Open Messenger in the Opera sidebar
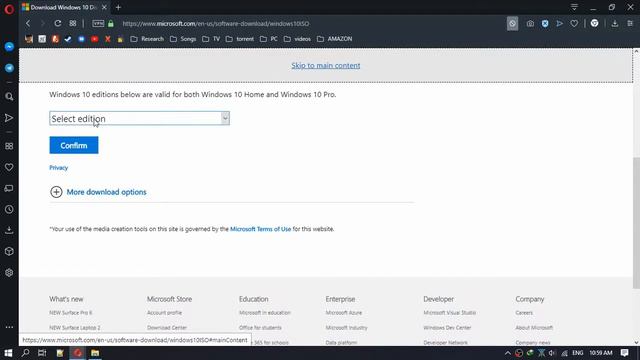The image size is (640, 360). pyautogui.click(x=9, y=47)
